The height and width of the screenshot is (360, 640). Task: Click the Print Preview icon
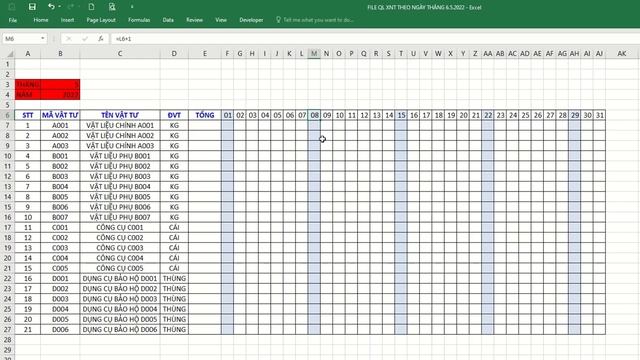pos(112,7)
